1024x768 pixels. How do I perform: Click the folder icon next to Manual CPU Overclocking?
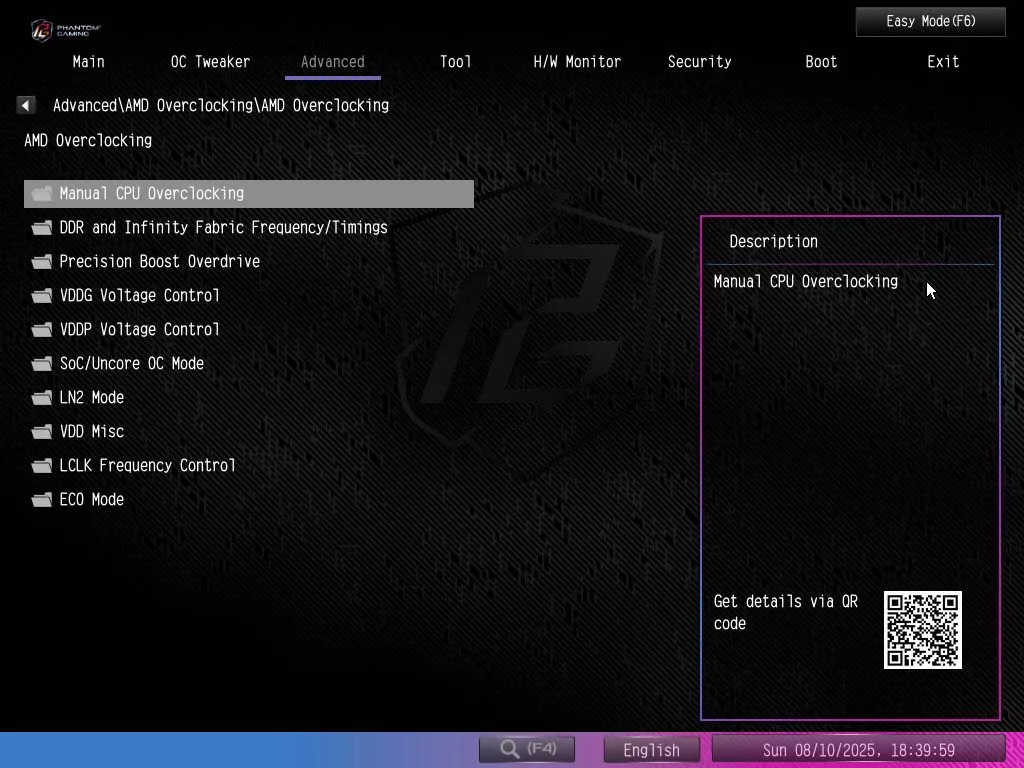42,194
